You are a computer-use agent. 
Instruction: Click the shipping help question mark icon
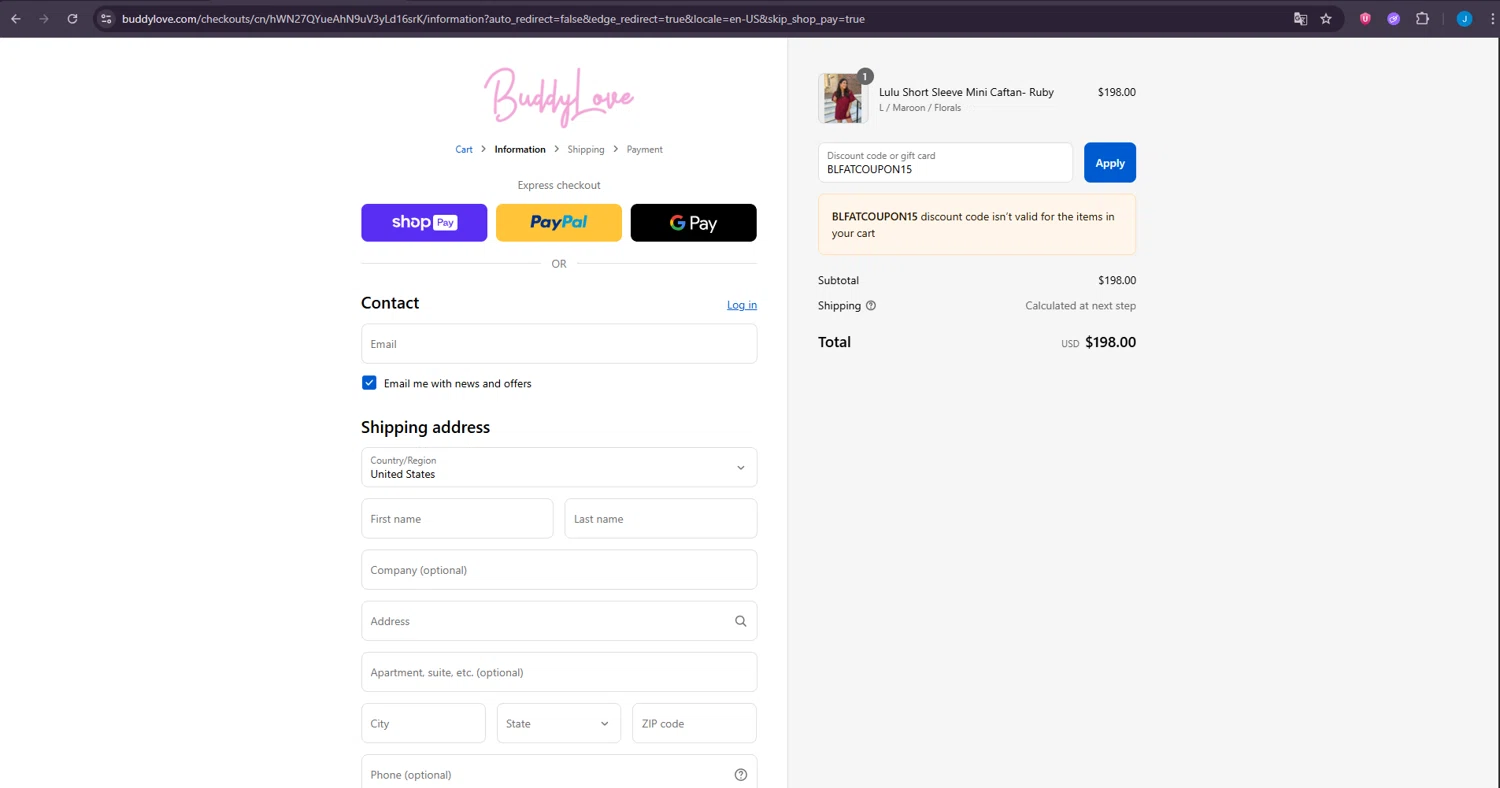pos(870,306)
